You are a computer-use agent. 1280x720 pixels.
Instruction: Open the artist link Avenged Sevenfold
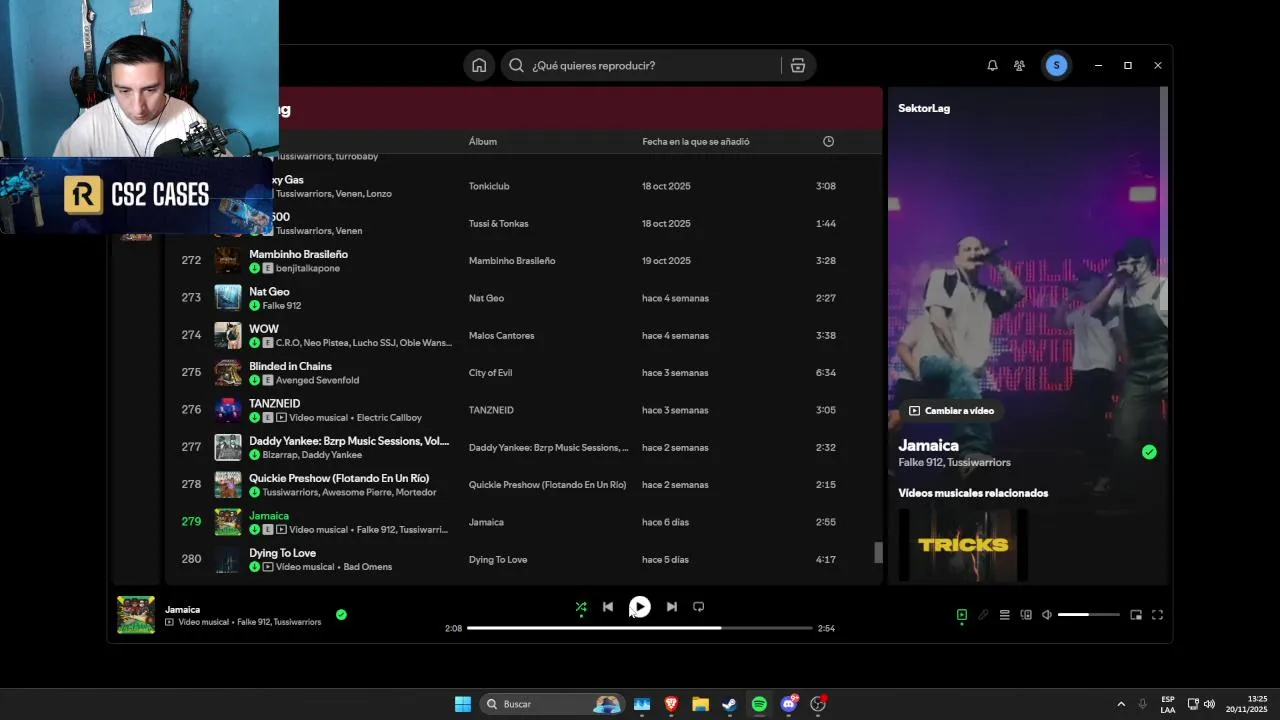pyautogui.click(x=317, y=381)
